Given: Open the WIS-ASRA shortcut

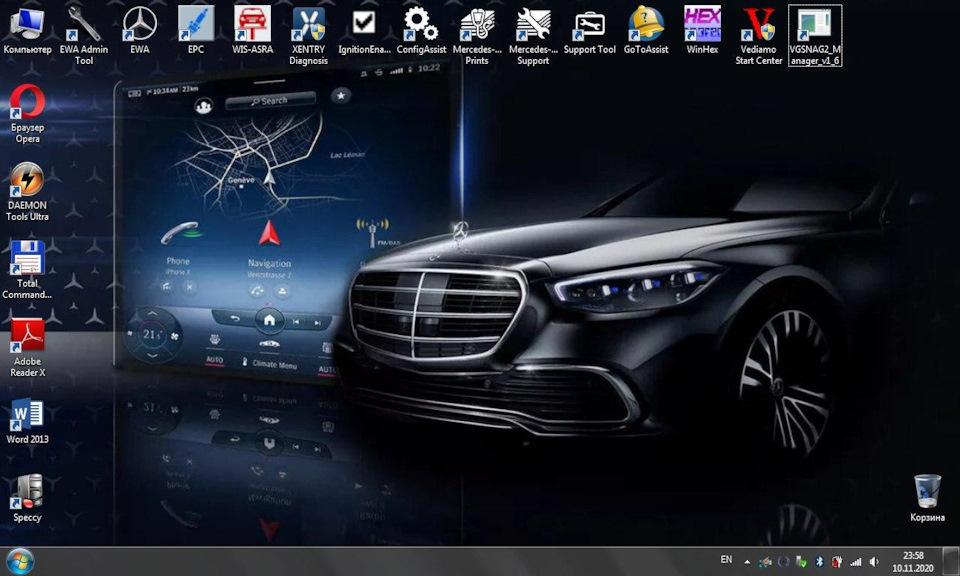Looking at the screenshot, I should [252, 31].
